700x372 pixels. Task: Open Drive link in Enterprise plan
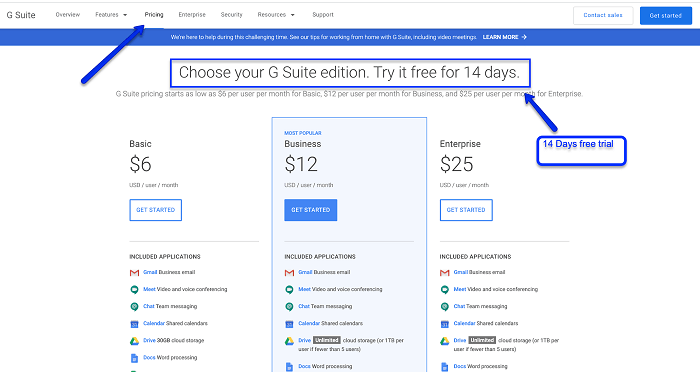tap(460, 340)
